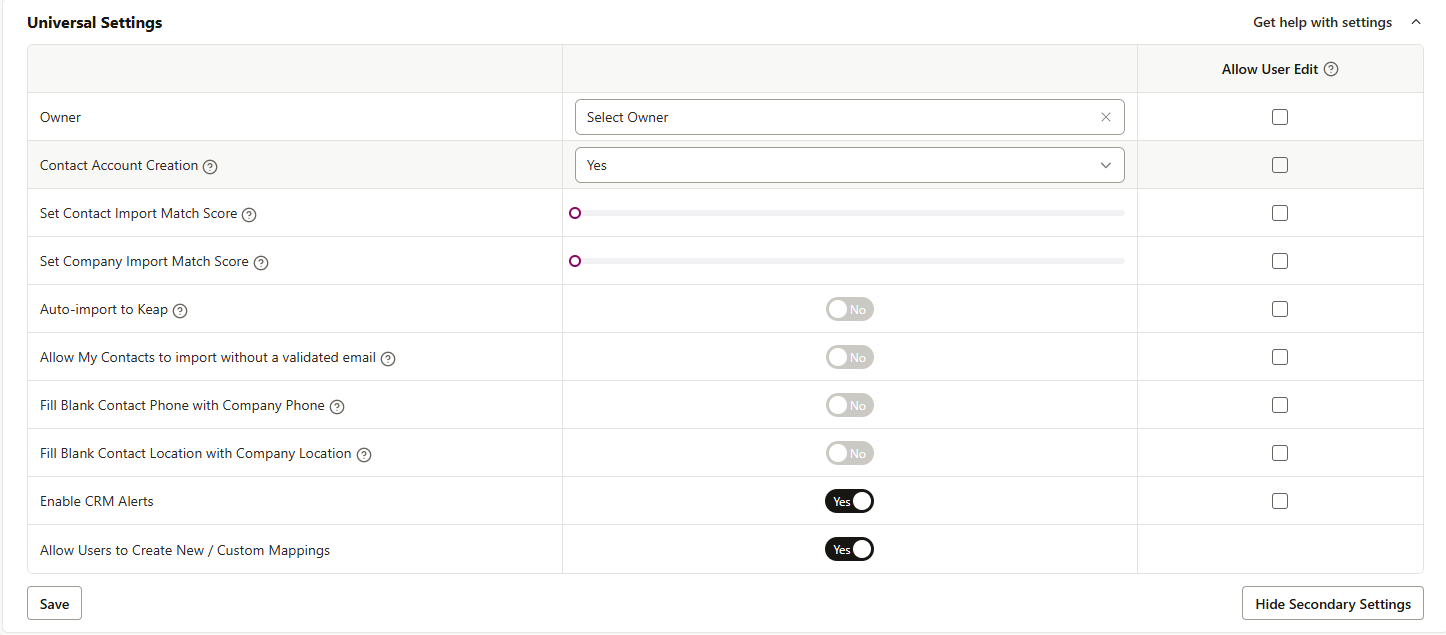Click the Allow User Edit column header

(1270, 70)
